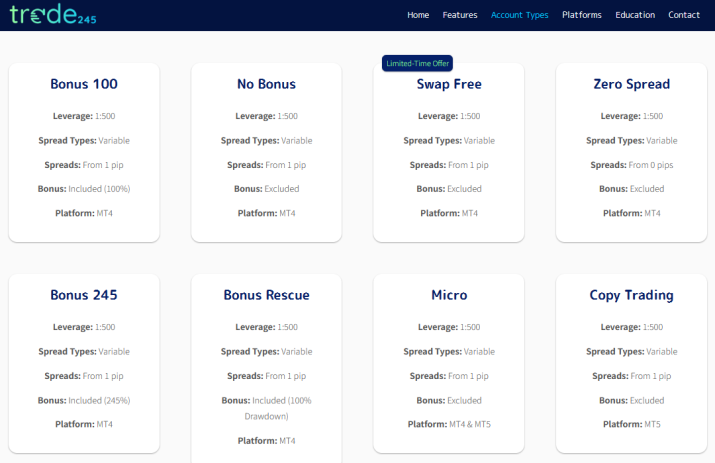The width and height of the screenshot is (715, 463).
Task: Select the Bonus Rescue account title
Action: pos(266,295)
